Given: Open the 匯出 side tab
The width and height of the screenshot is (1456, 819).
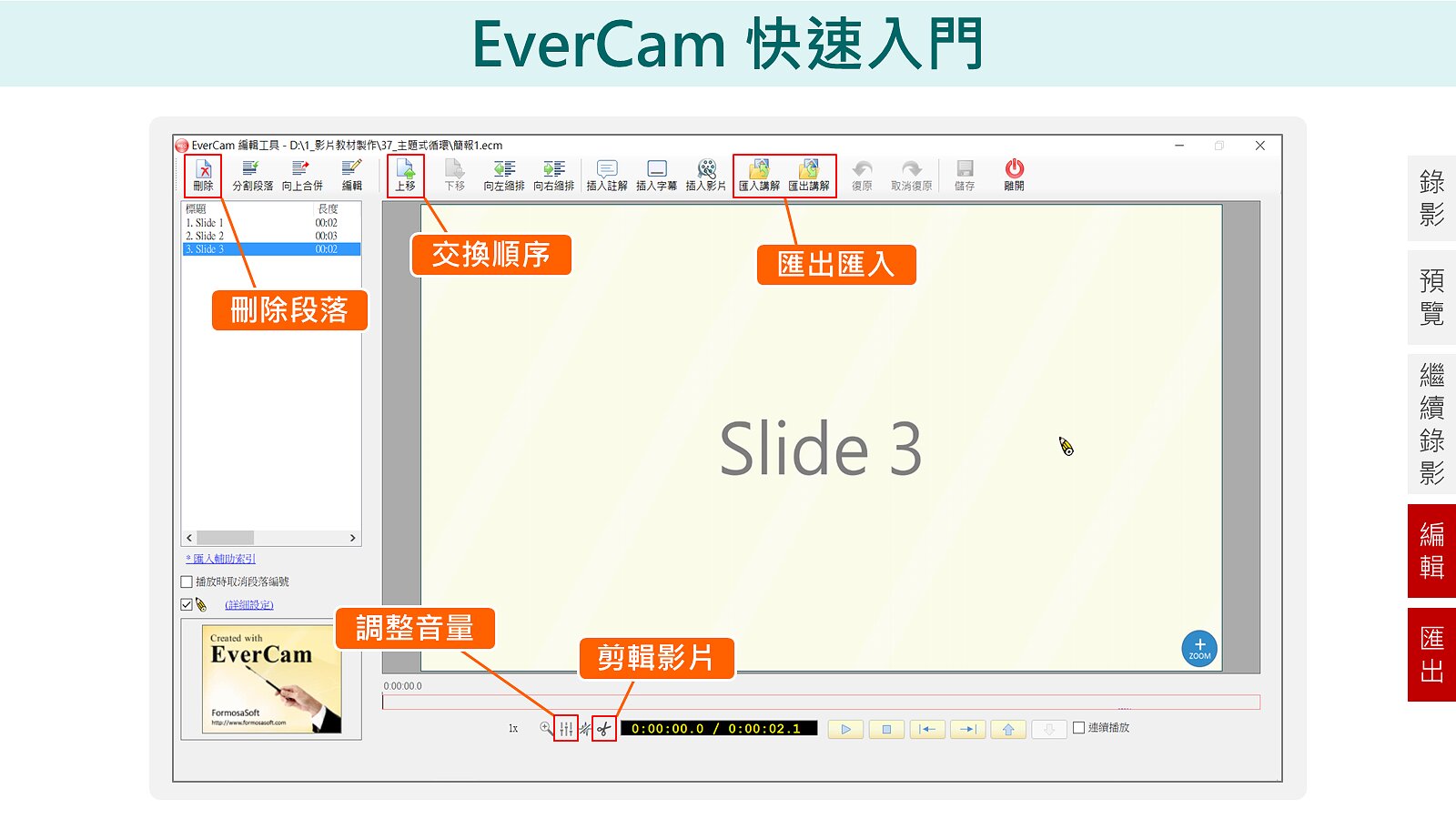Looking at the screenshot, I should click(x=1431, y=655).
